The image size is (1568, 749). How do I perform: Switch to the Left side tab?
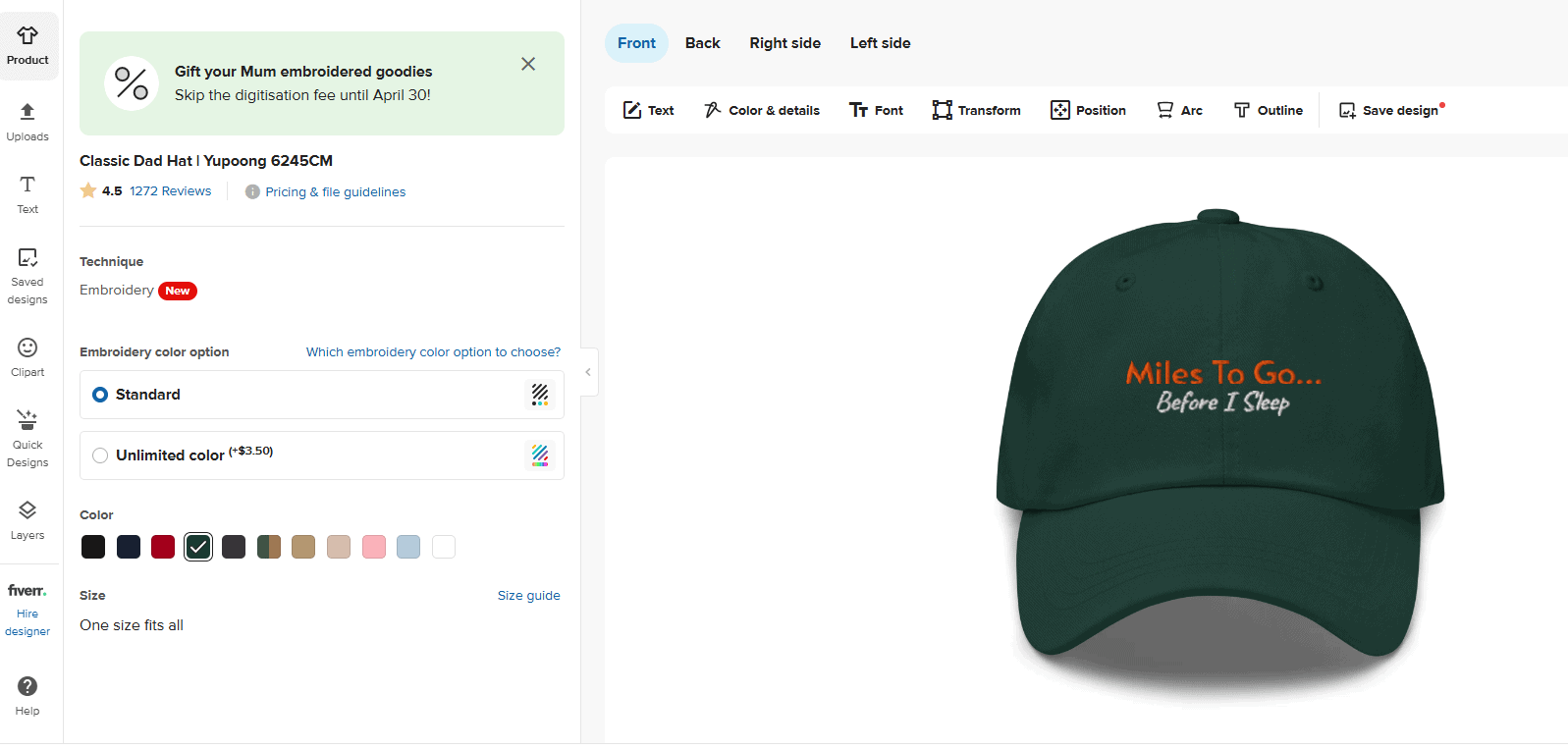point(880,43)
